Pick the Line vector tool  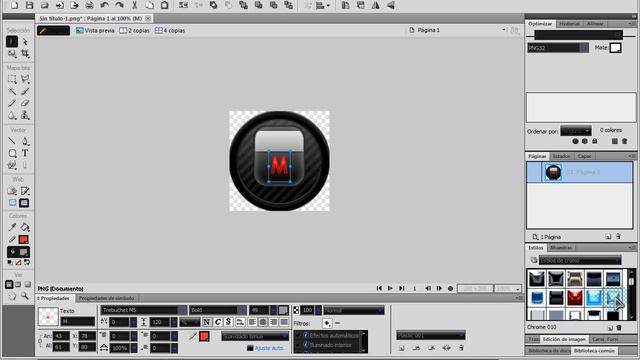click(12, 141)
